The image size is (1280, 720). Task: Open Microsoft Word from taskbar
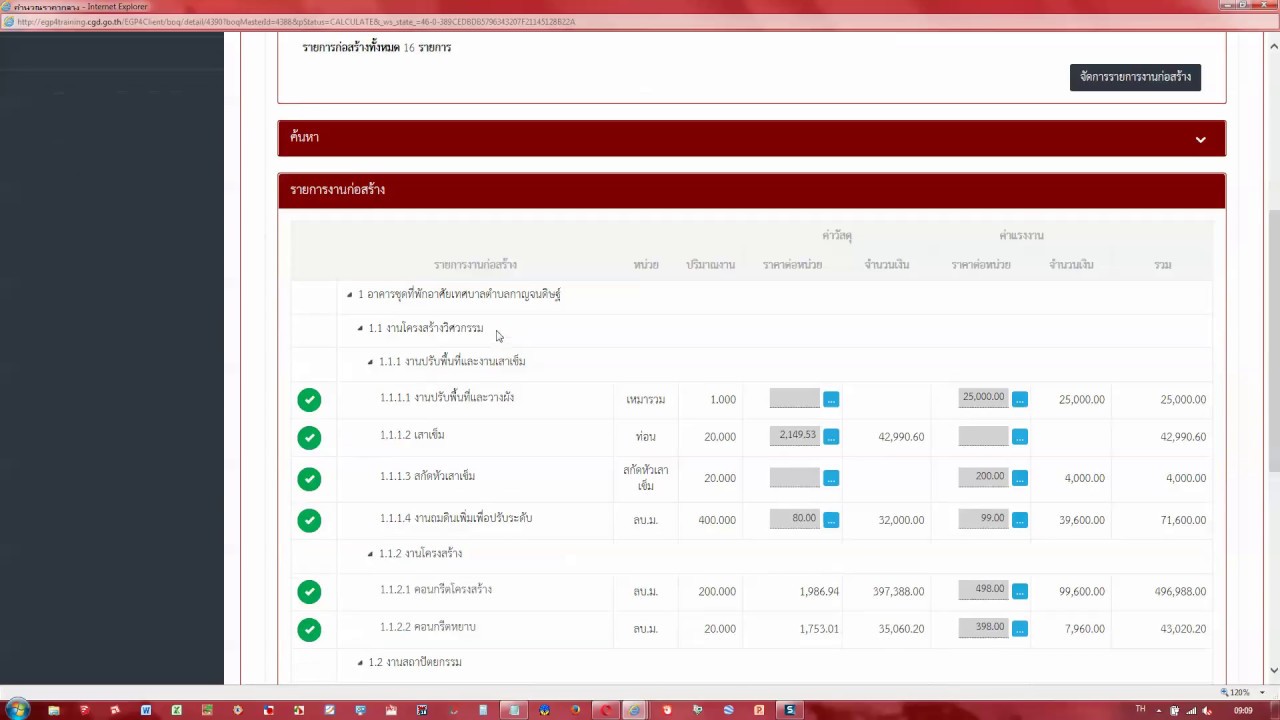(x=146, y=710)
